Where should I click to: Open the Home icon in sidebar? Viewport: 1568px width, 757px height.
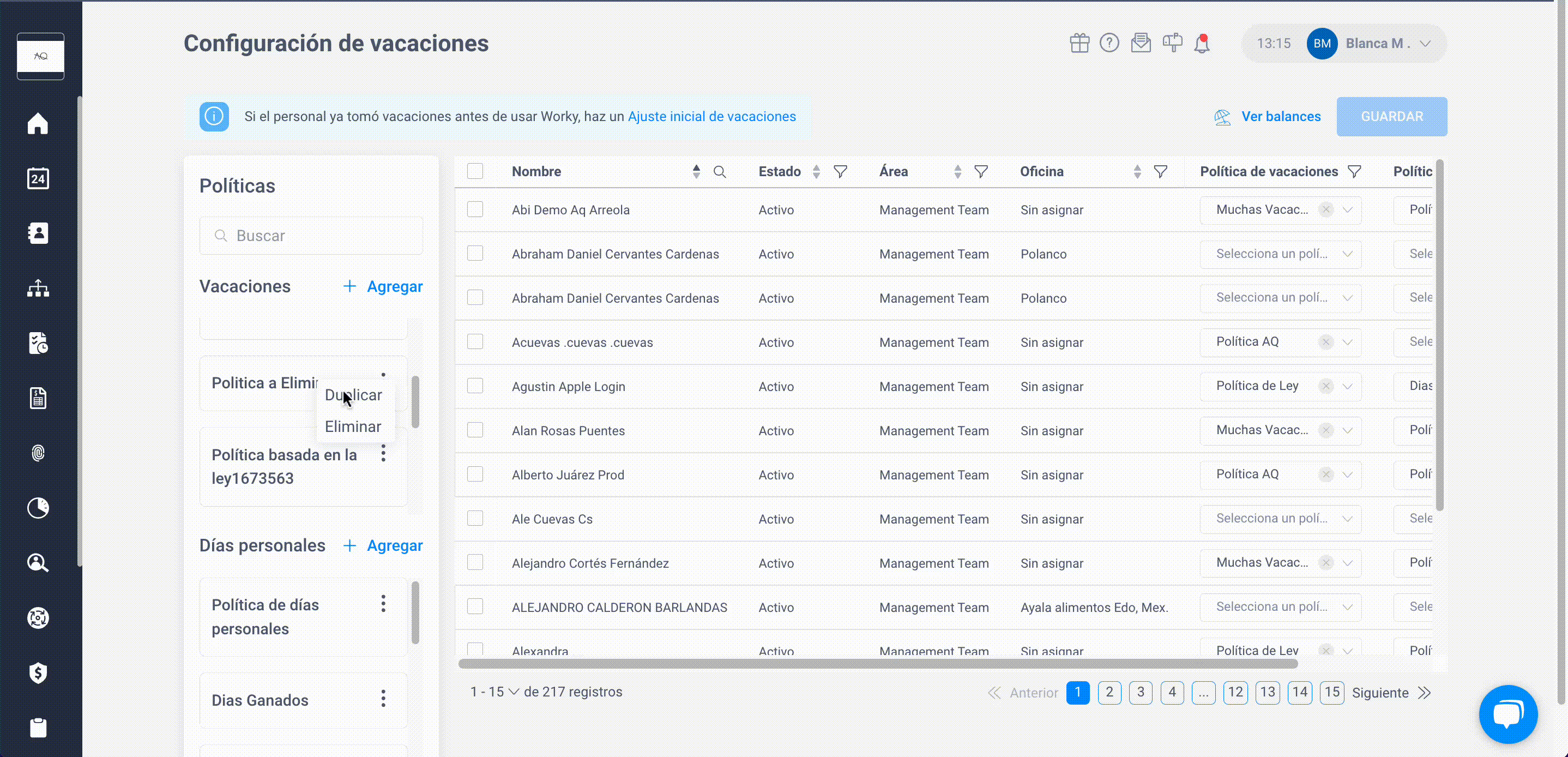coord(38,123)
